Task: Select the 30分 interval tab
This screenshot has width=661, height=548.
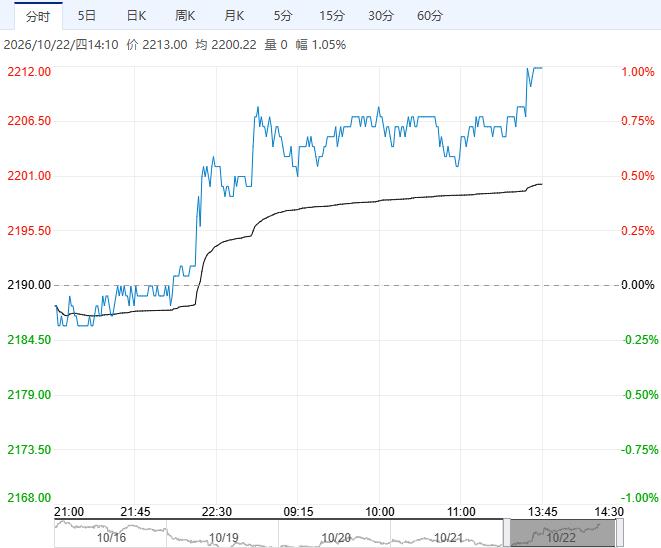Action: click(x=381, y=16)
